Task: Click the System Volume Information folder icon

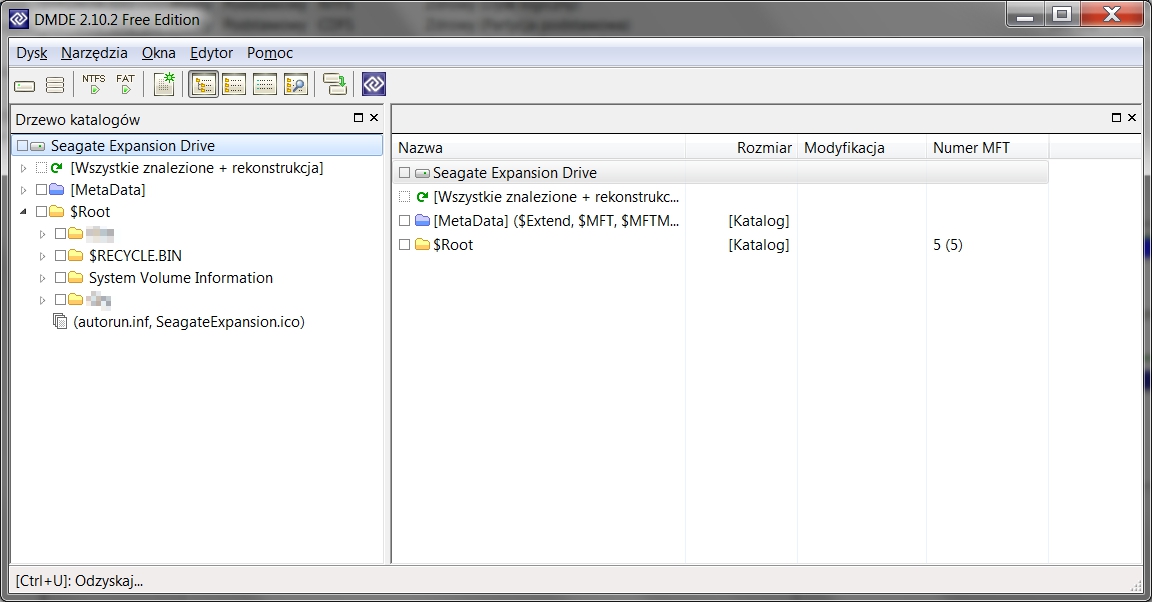Action: (76, 278)
